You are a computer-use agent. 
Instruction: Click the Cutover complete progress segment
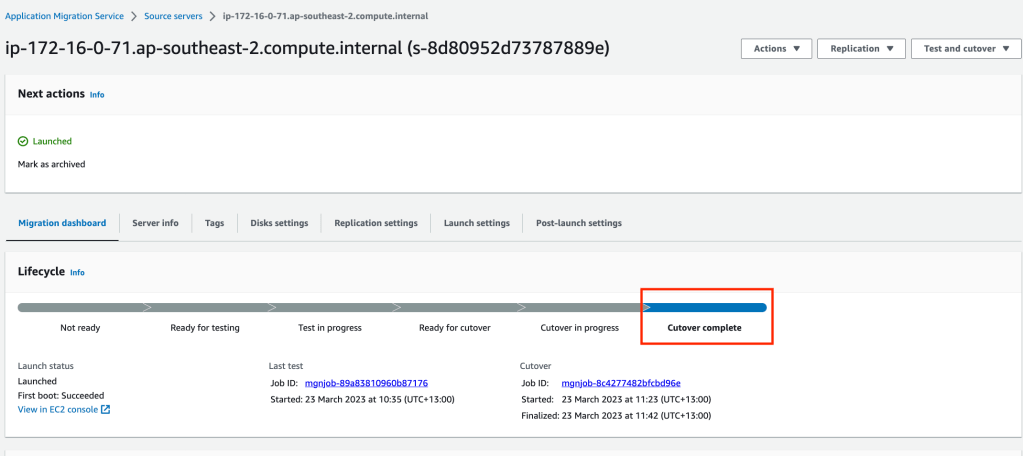705,308
